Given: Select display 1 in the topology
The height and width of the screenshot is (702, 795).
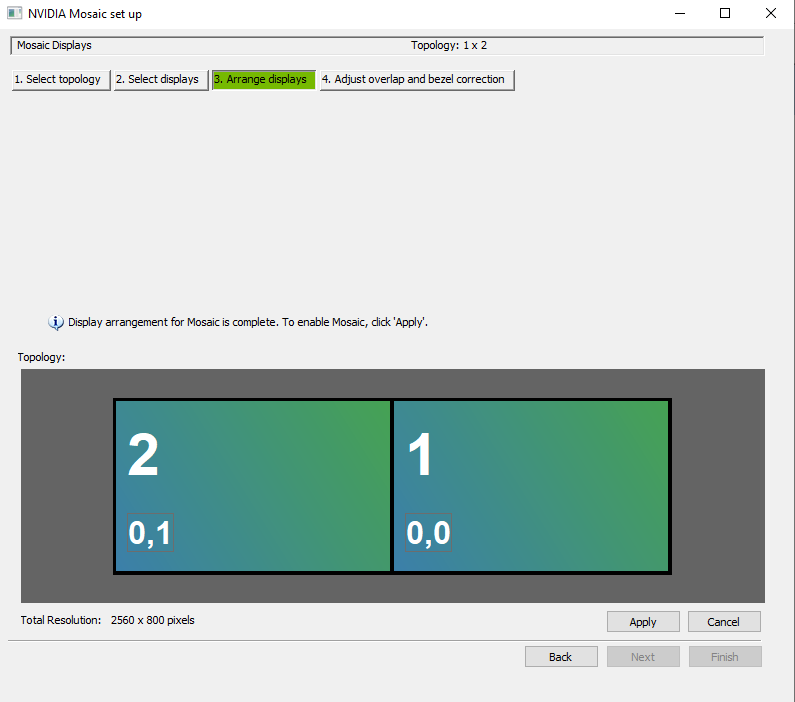Looking at the screenshot, I should pyautogui.click(x=531, y=486).
